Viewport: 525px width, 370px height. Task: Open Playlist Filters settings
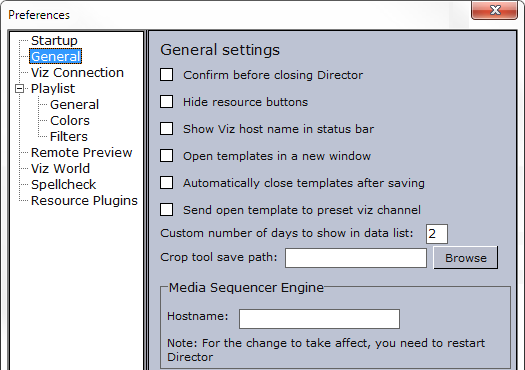pyautogui.click(x=69, y=137)
